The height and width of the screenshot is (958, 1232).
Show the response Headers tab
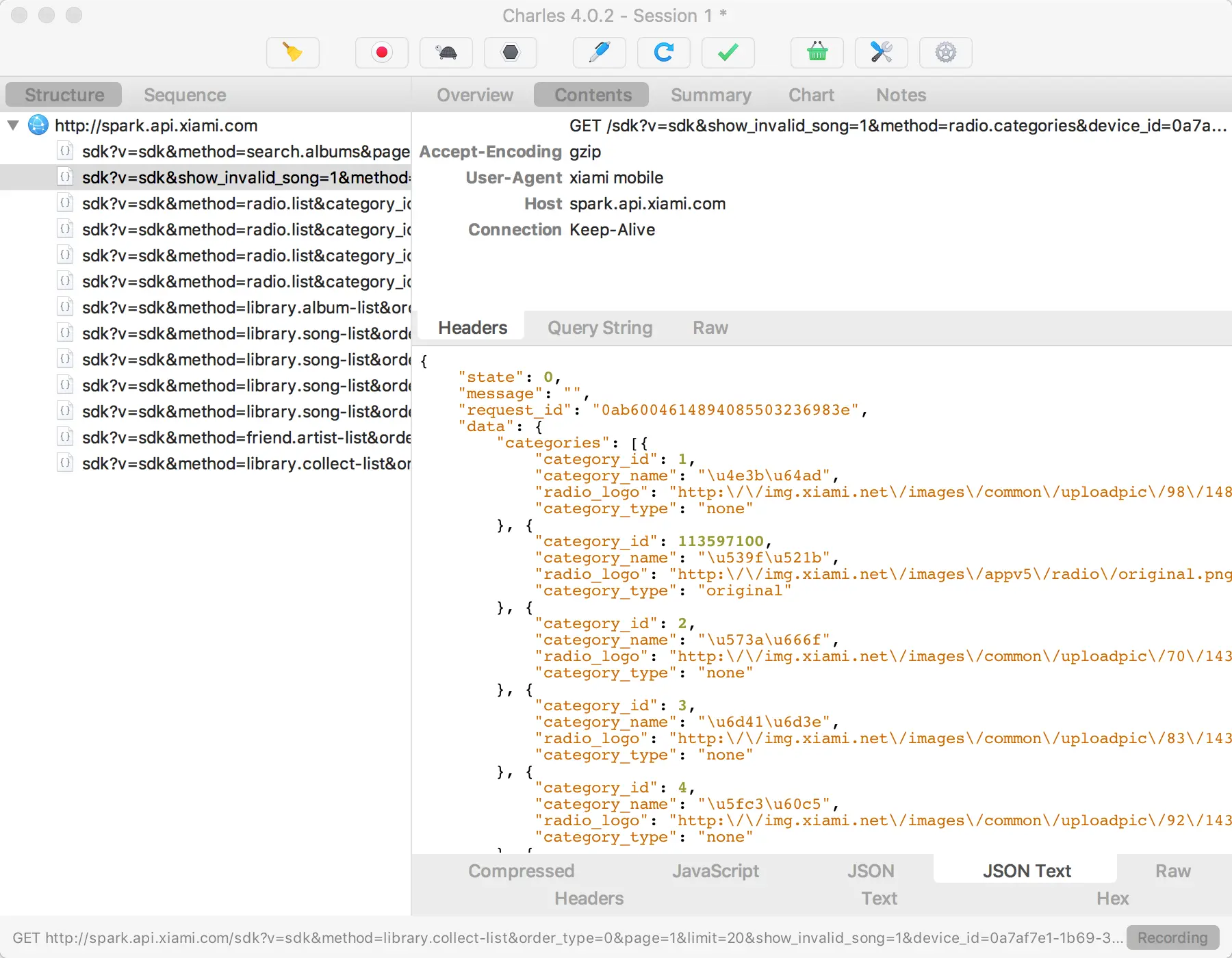click(589, 898)
